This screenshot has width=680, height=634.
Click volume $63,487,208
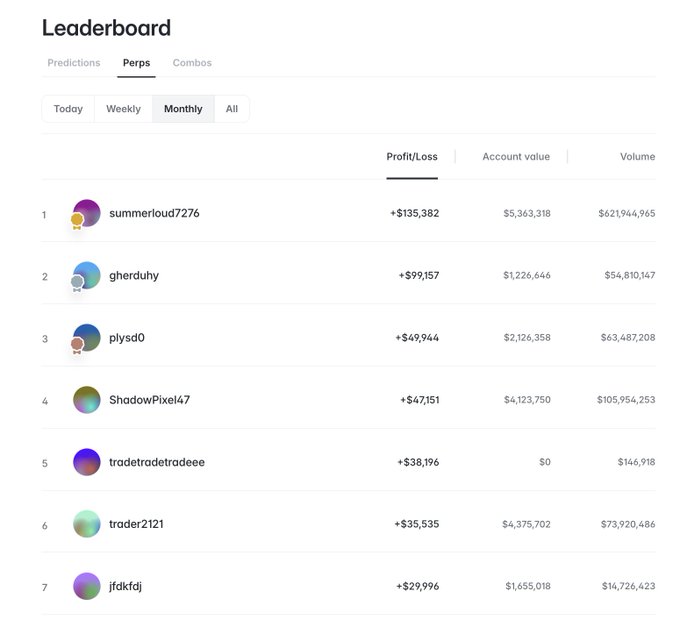point(628,338)
